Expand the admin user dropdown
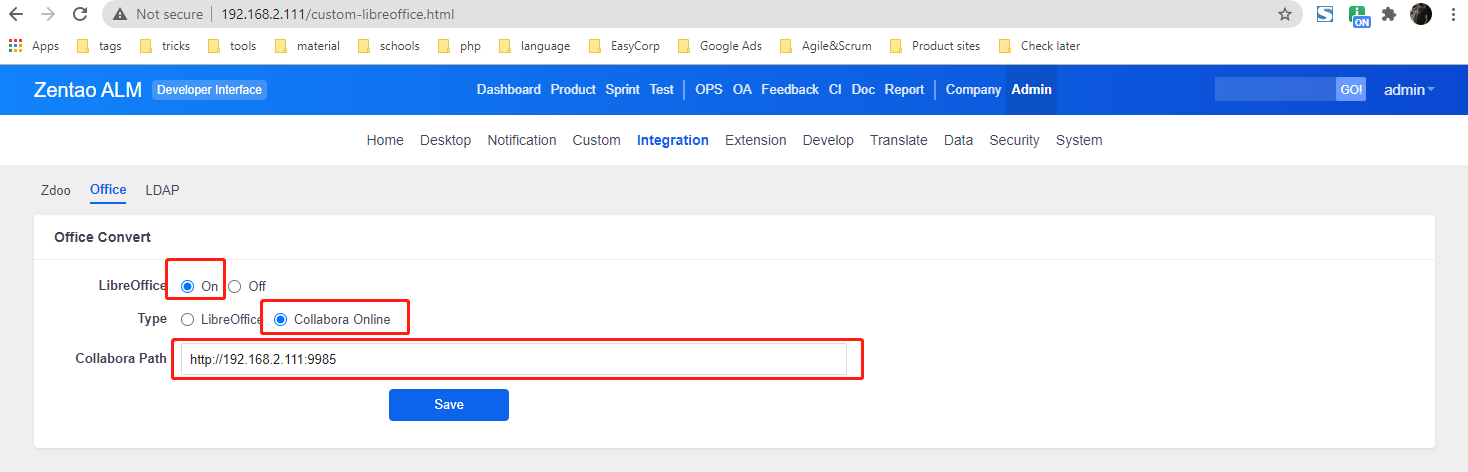The image size is (1468, 472). point(1409,90)
